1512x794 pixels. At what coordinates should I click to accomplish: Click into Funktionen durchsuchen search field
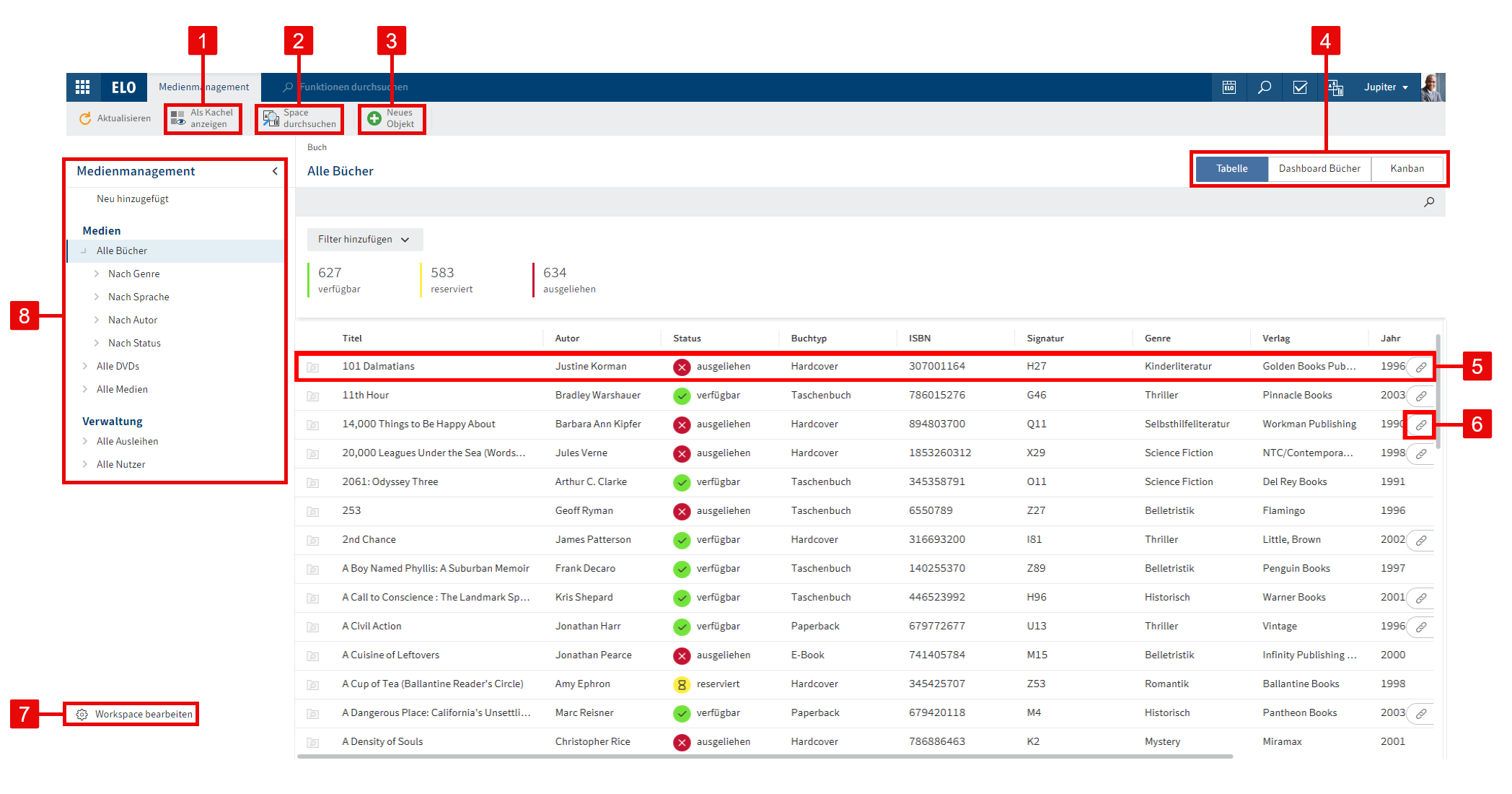[x=353, y=87]
